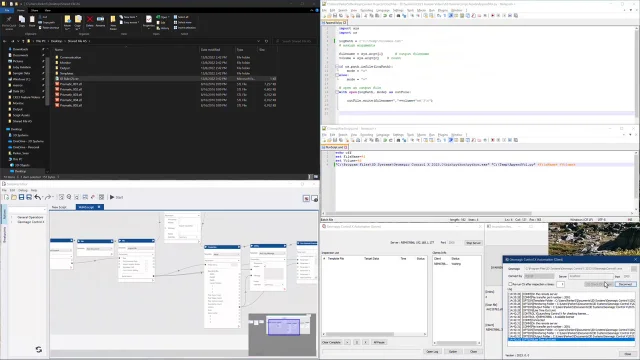640x360 pixels.
Task: Open the Plugins menu in lower Notepad++ window
Action: pos(442,135)
